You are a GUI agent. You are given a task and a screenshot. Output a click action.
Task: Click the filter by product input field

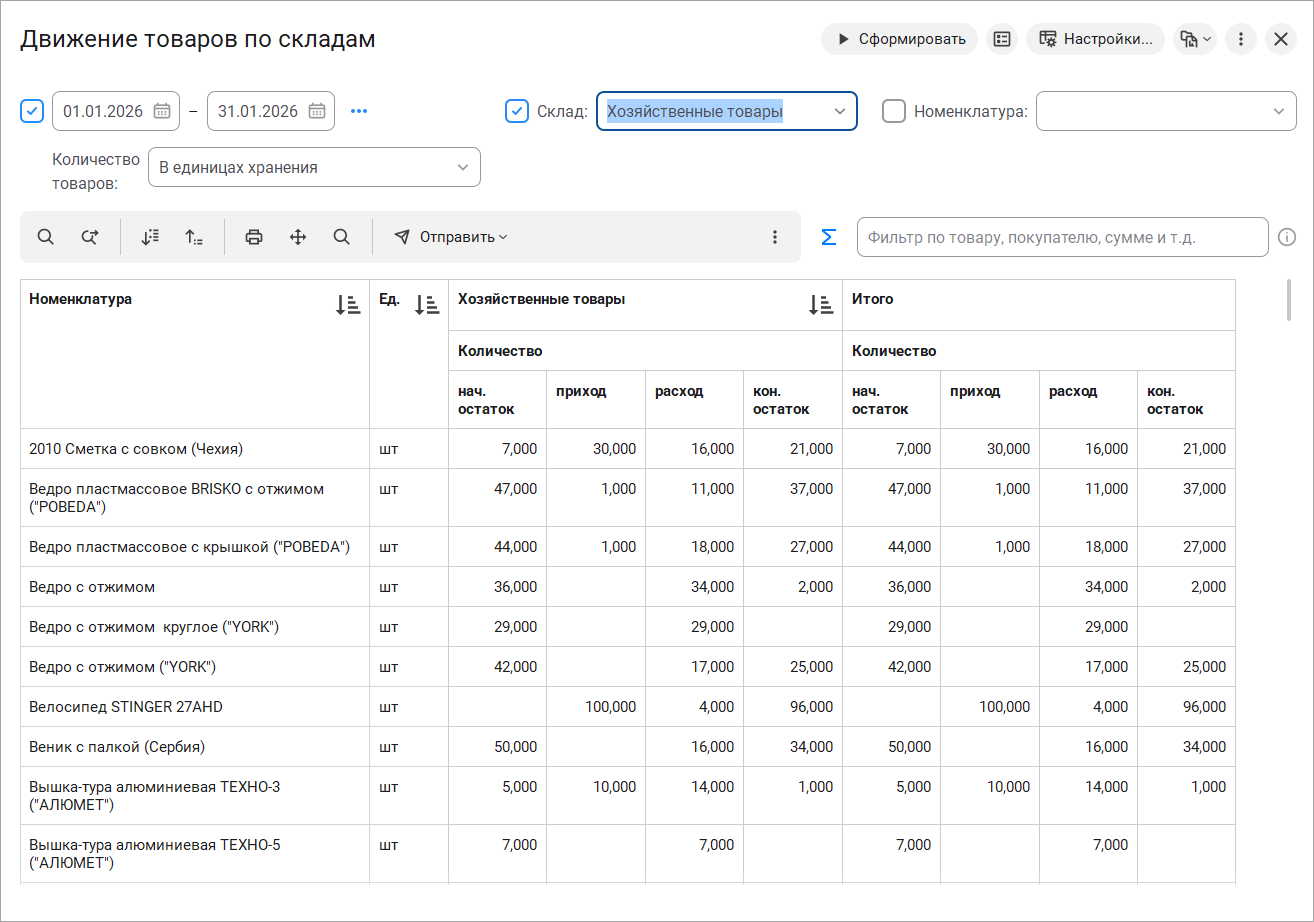point(1062,237)
